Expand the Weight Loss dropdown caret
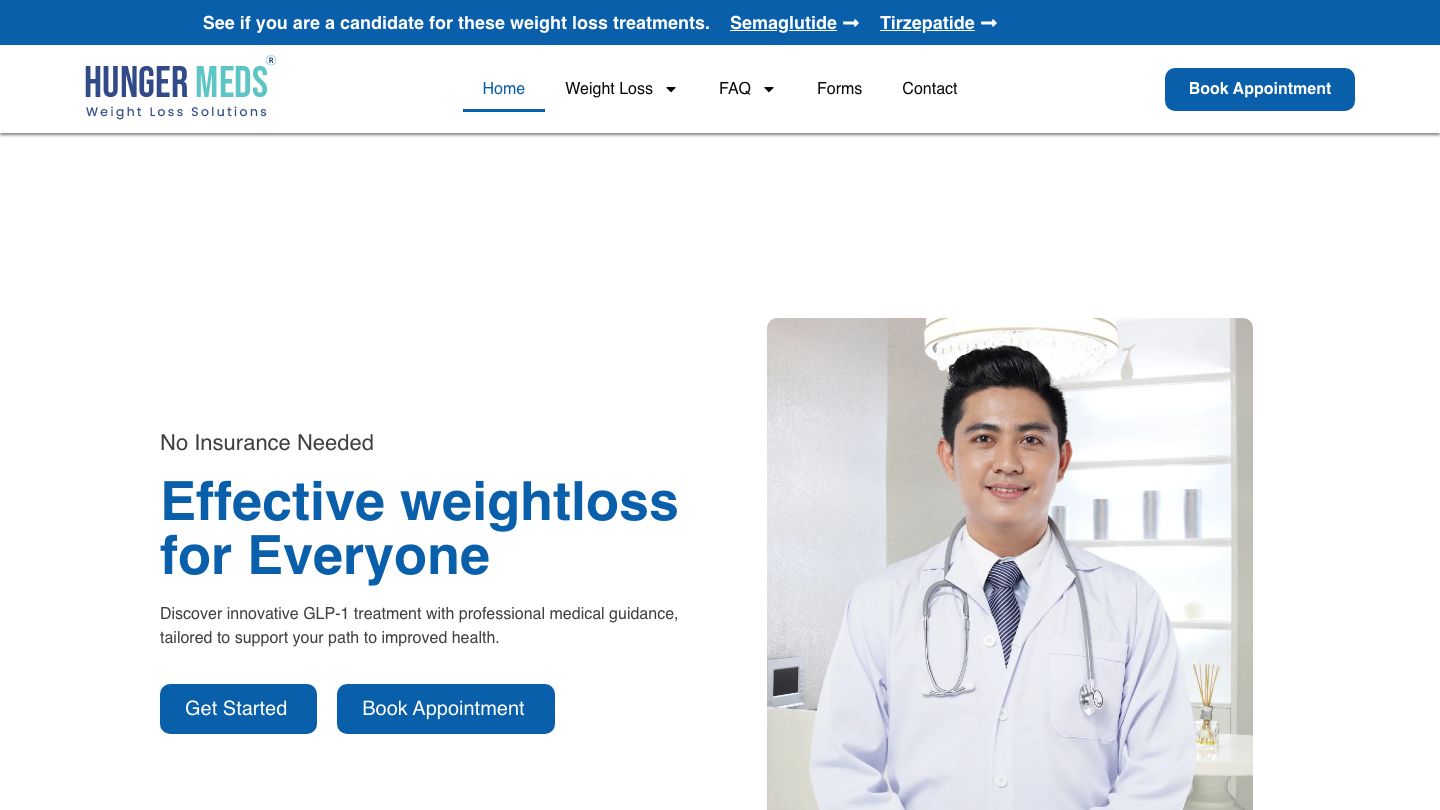The image size is (1440, 810). click(671, 89)
